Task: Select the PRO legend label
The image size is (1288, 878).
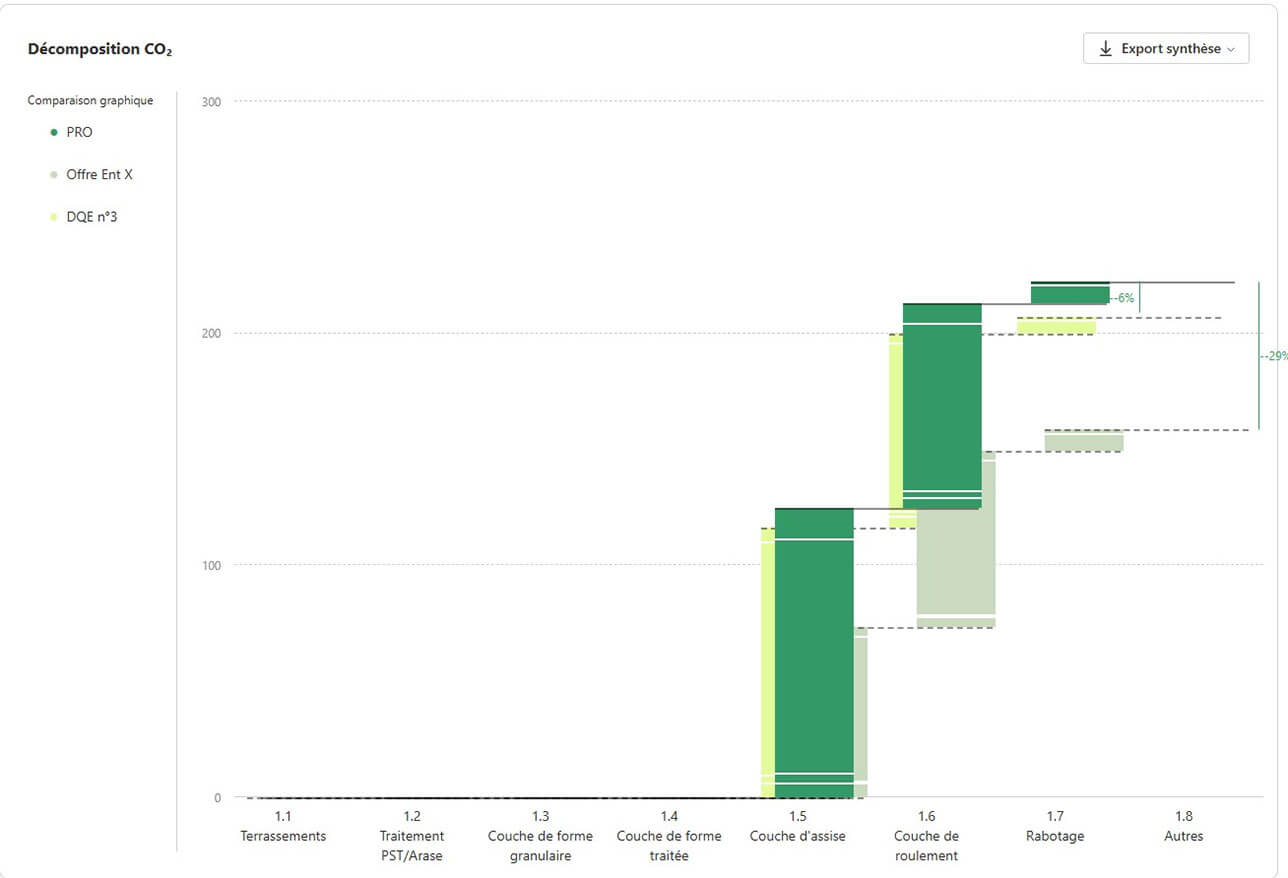Action: (x=79, y=132)
